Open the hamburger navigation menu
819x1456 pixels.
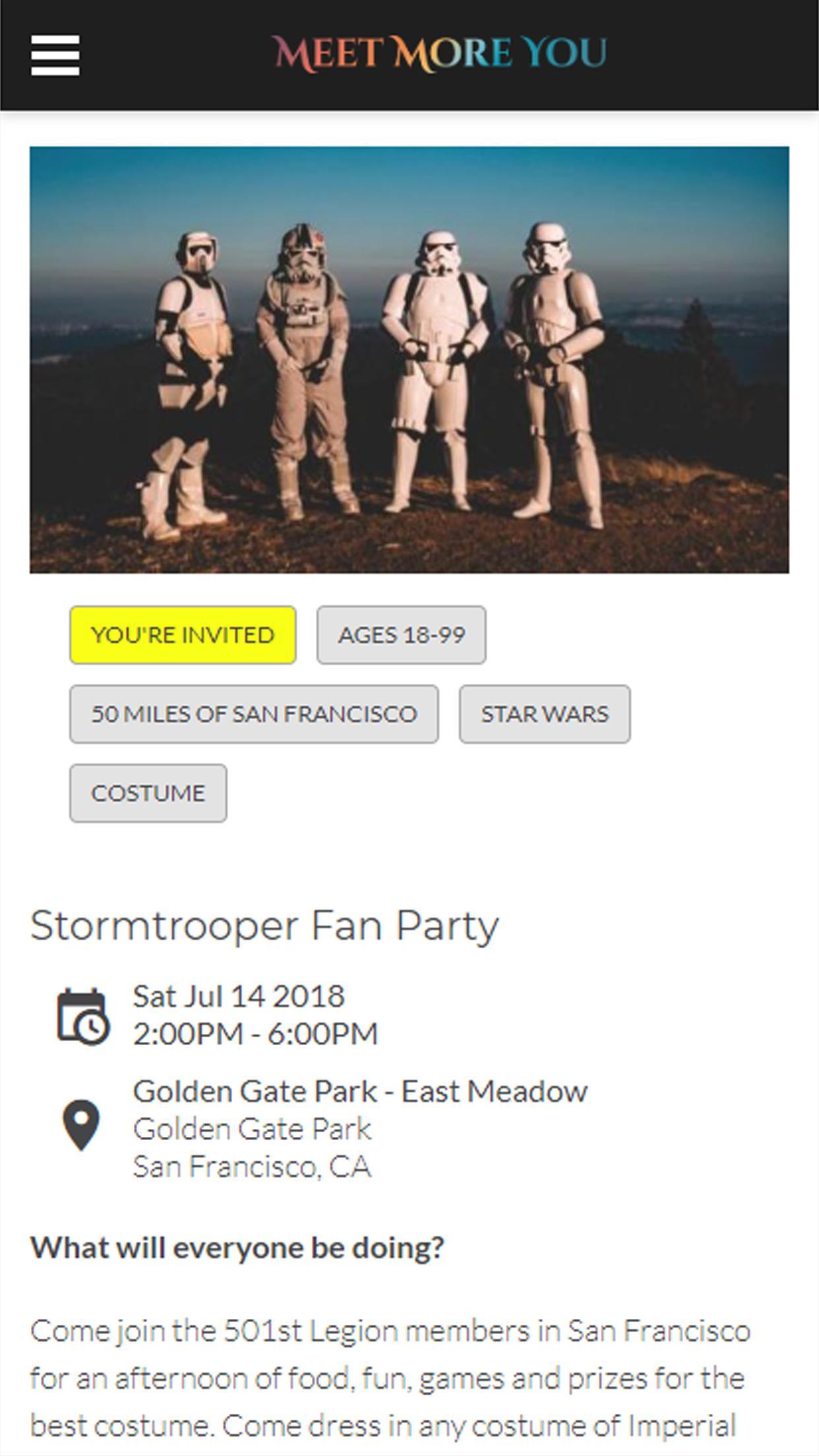click(55, 55)
